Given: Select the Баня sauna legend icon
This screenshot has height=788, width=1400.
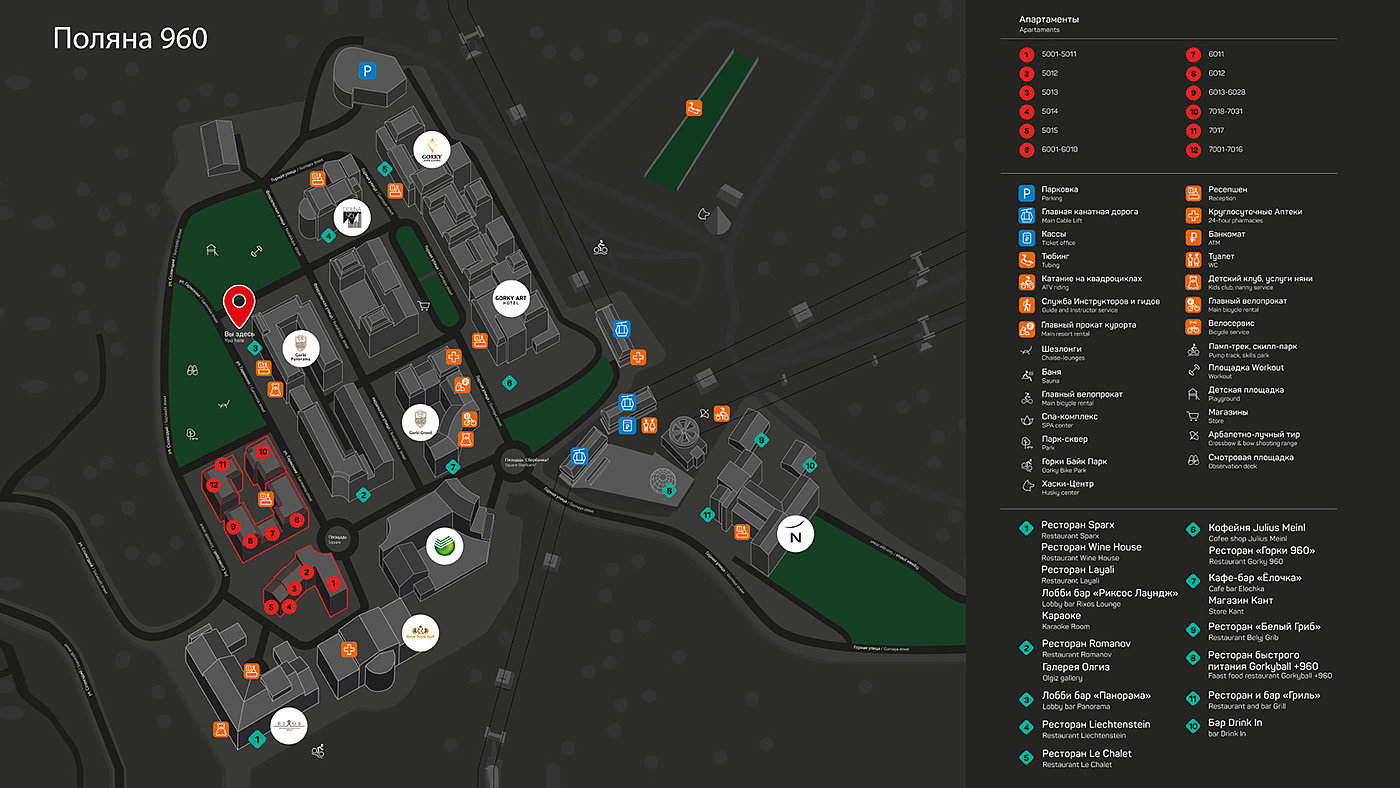Looking at the screenshot, I should pos(1026,375).
